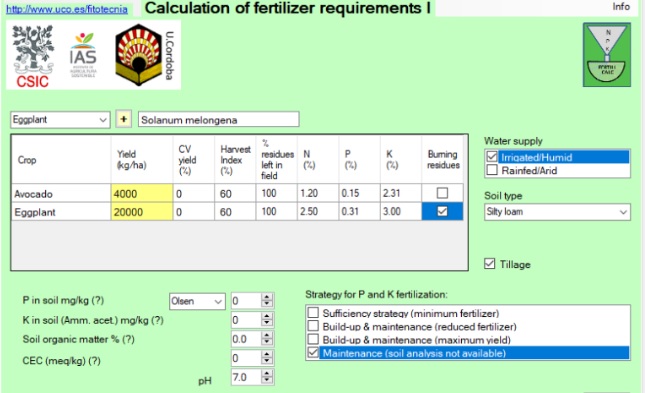The height and width of the screenshot is (393, 645).
Task: Click the K in soil input field
Action: (x=246, y=320)
